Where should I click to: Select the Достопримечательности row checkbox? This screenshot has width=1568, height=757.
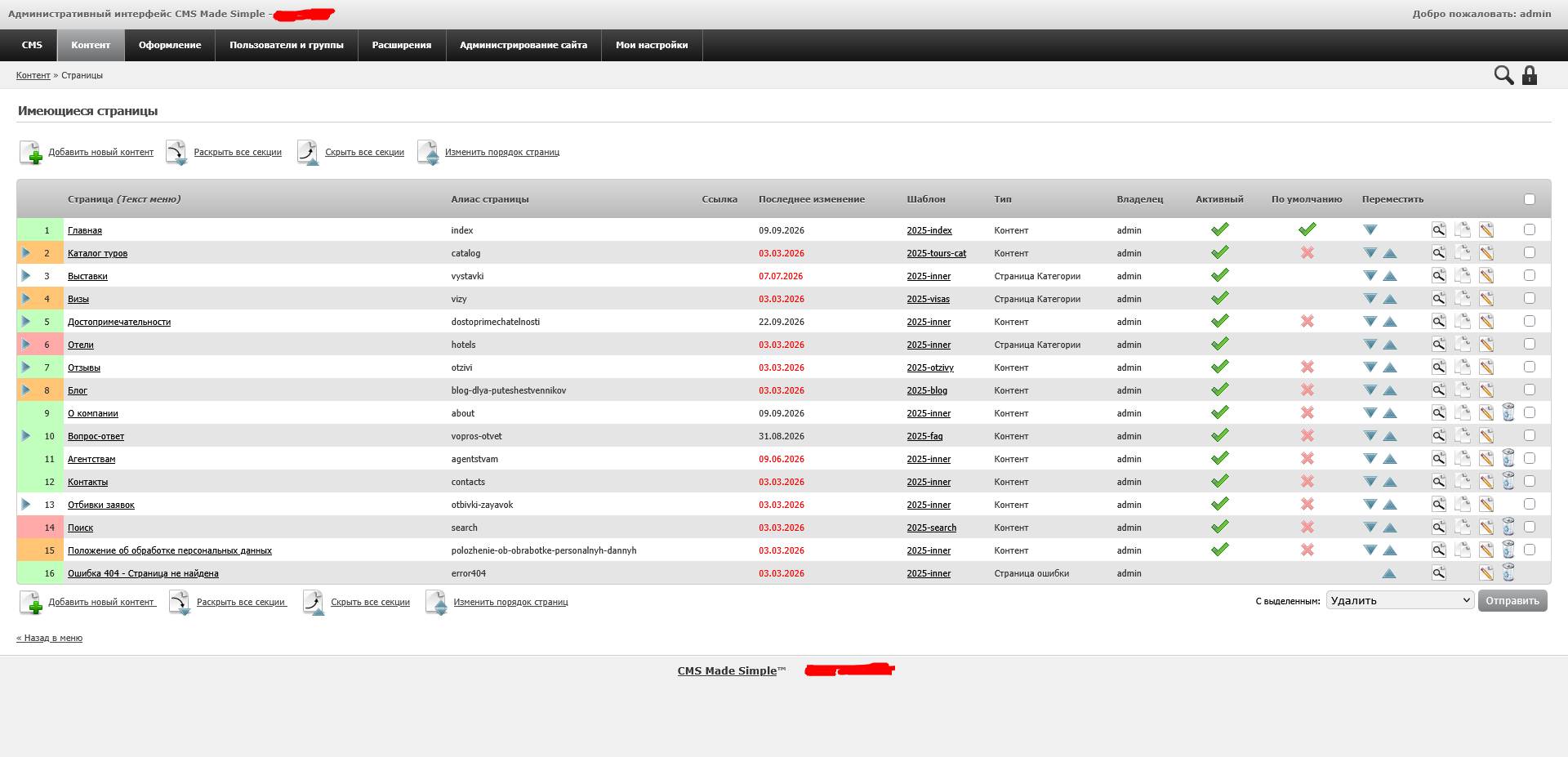pos(1530,321)
